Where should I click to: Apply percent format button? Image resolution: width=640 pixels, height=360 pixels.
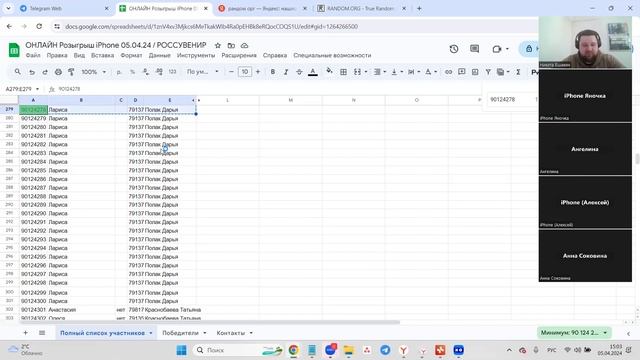pyautogui.click(x=132, y=72)
